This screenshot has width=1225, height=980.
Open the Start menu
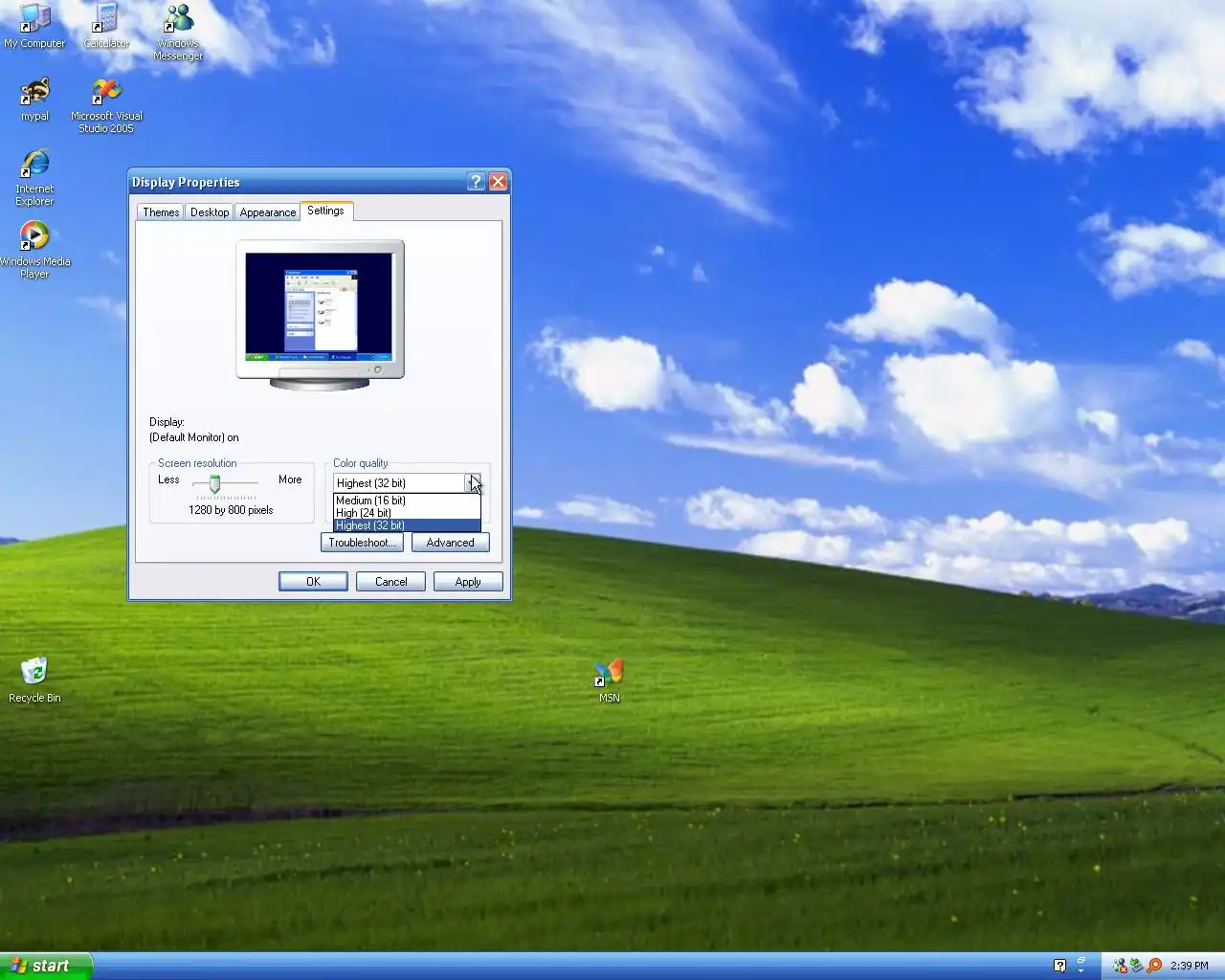46,966
